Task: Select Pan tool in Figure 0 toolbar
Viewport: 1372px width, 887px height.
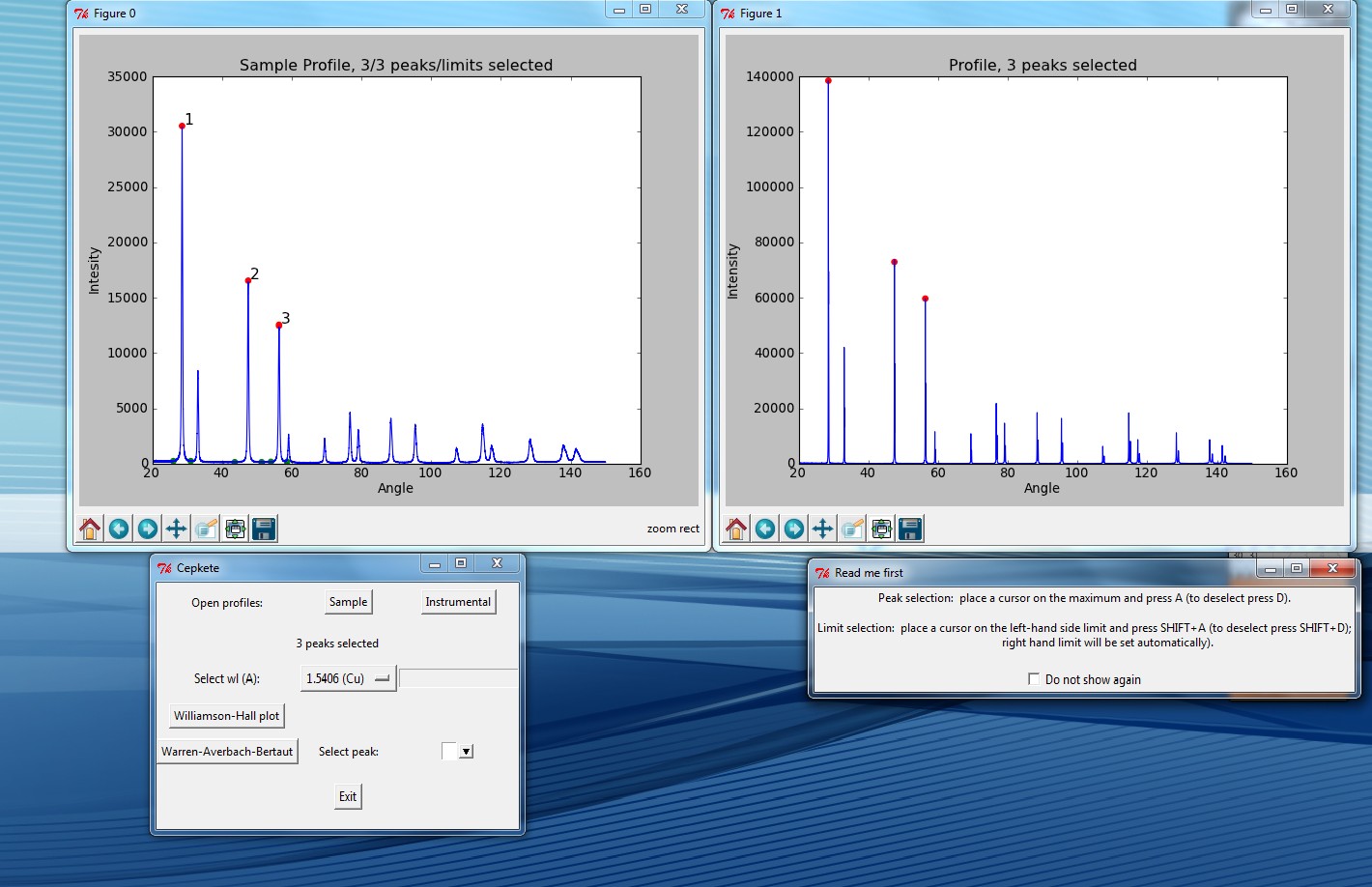Action: 176,529
